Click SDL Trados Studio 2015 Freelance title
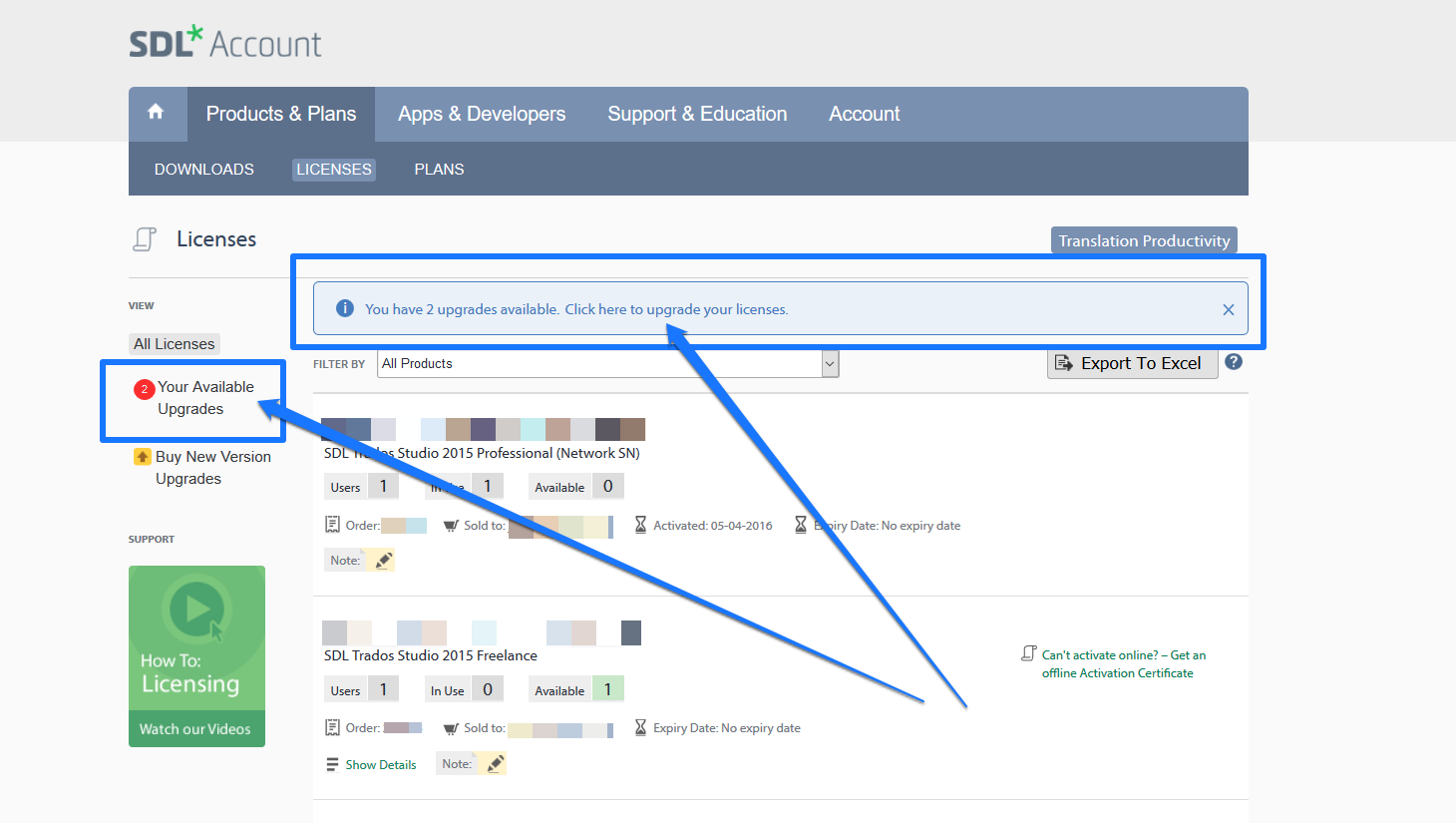The image size is (1456, 823). [x=431, y=655]
